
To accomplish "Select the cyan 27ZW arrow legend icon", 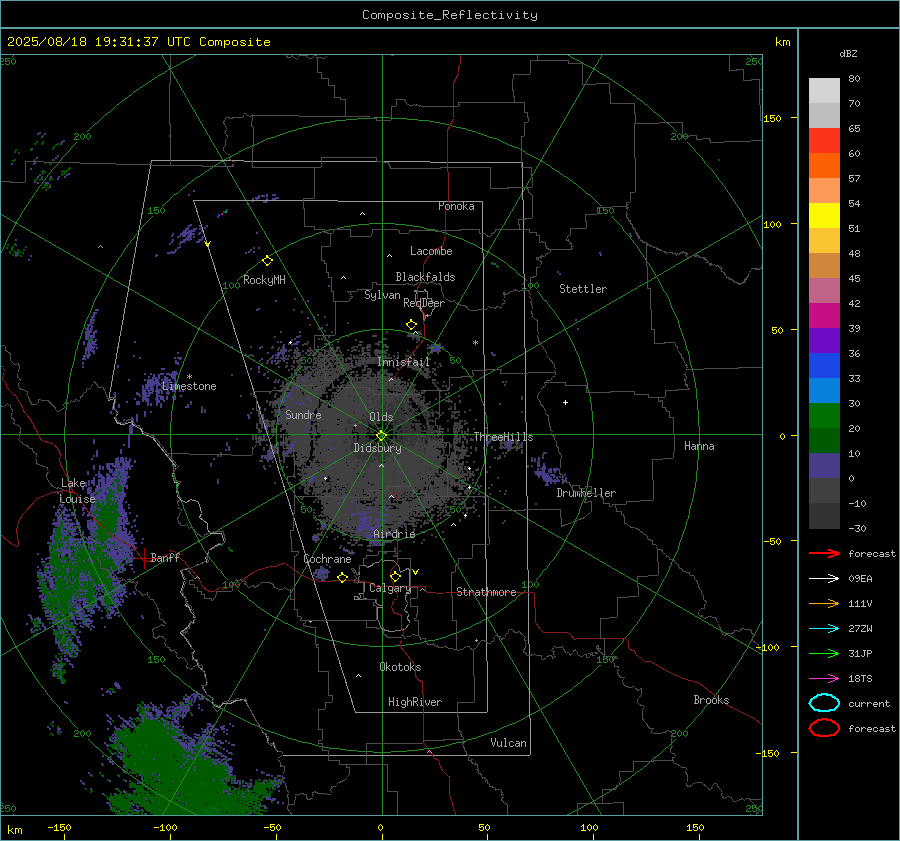I will 824,629.
